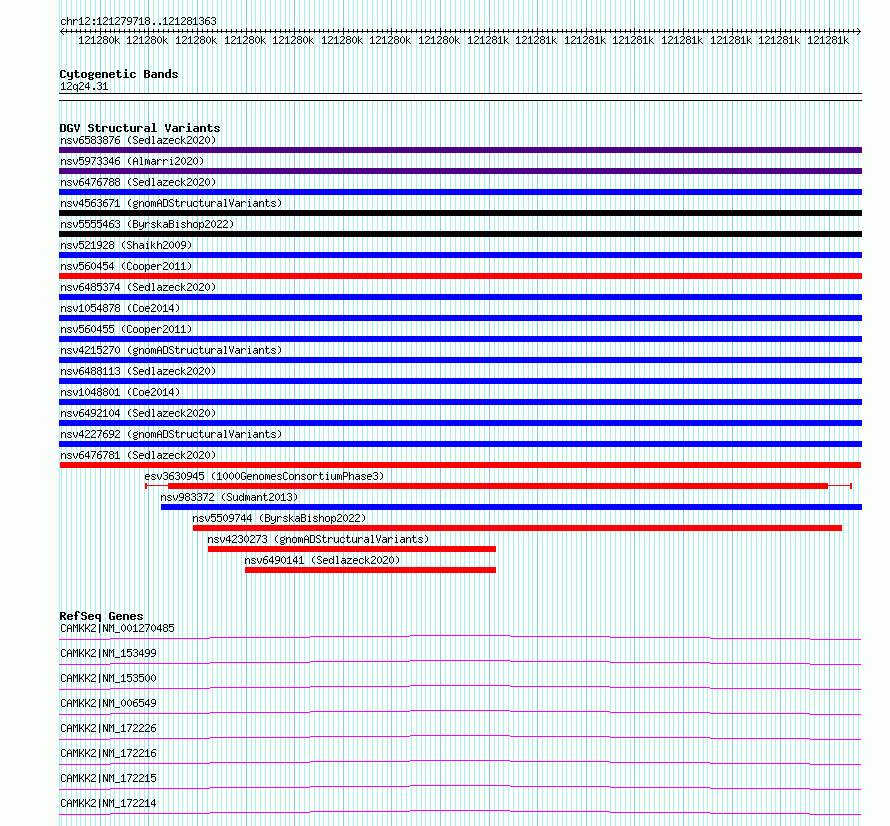Click the red bar under nsv6476781

point(460,465)
